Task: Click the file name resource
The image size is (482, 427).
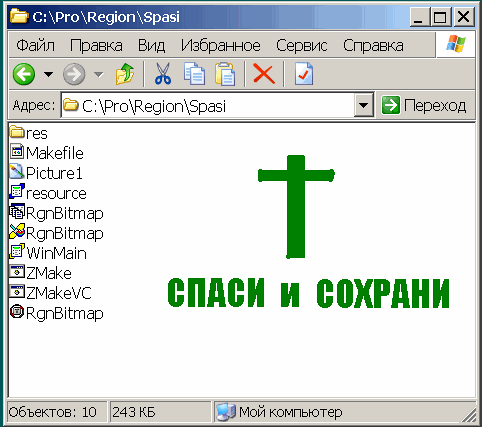Action: pyautogui.click(x=56, y=194)
